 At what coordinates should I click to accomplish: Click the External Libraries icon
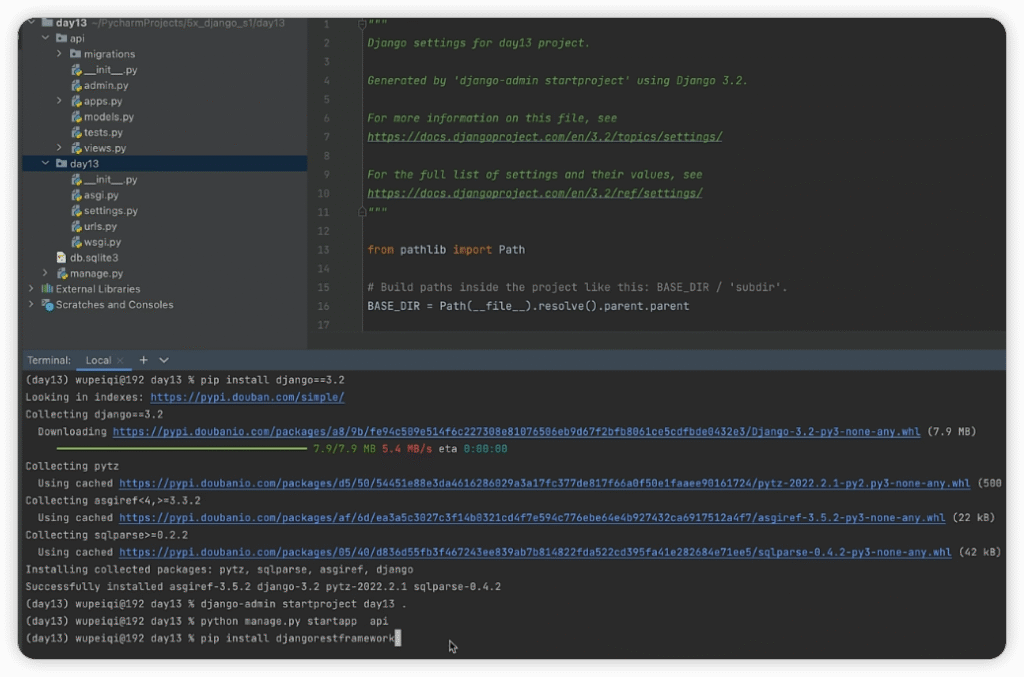pos(47,289)
